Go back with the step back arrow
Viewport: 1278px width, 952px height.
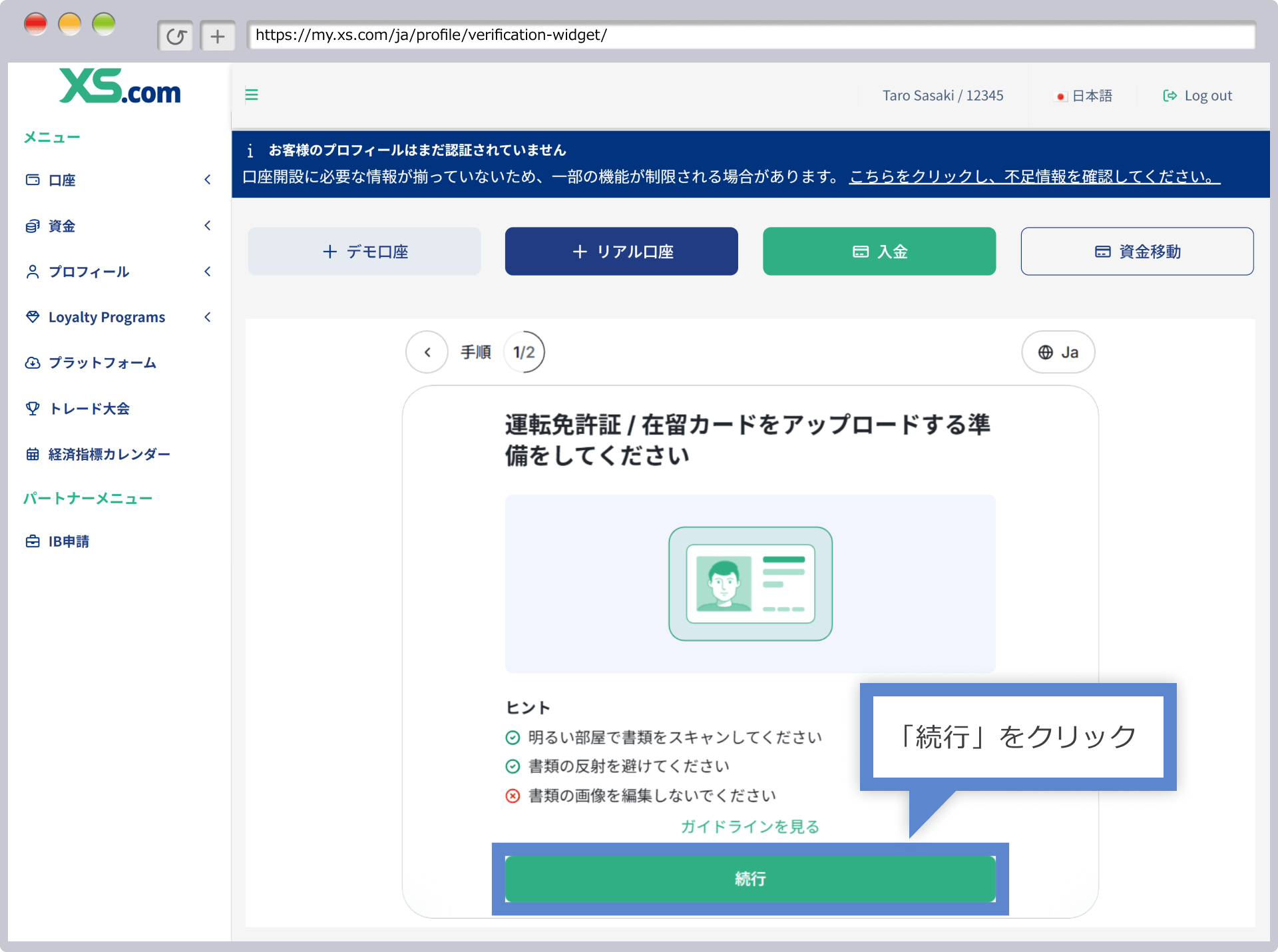[x=427, y=352]
